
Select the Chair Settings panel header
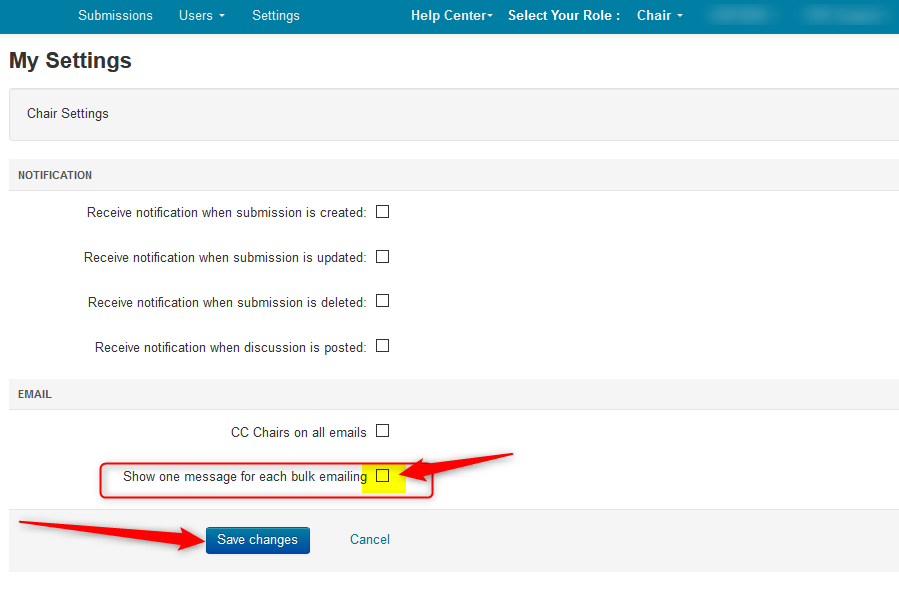pos(68,114)
